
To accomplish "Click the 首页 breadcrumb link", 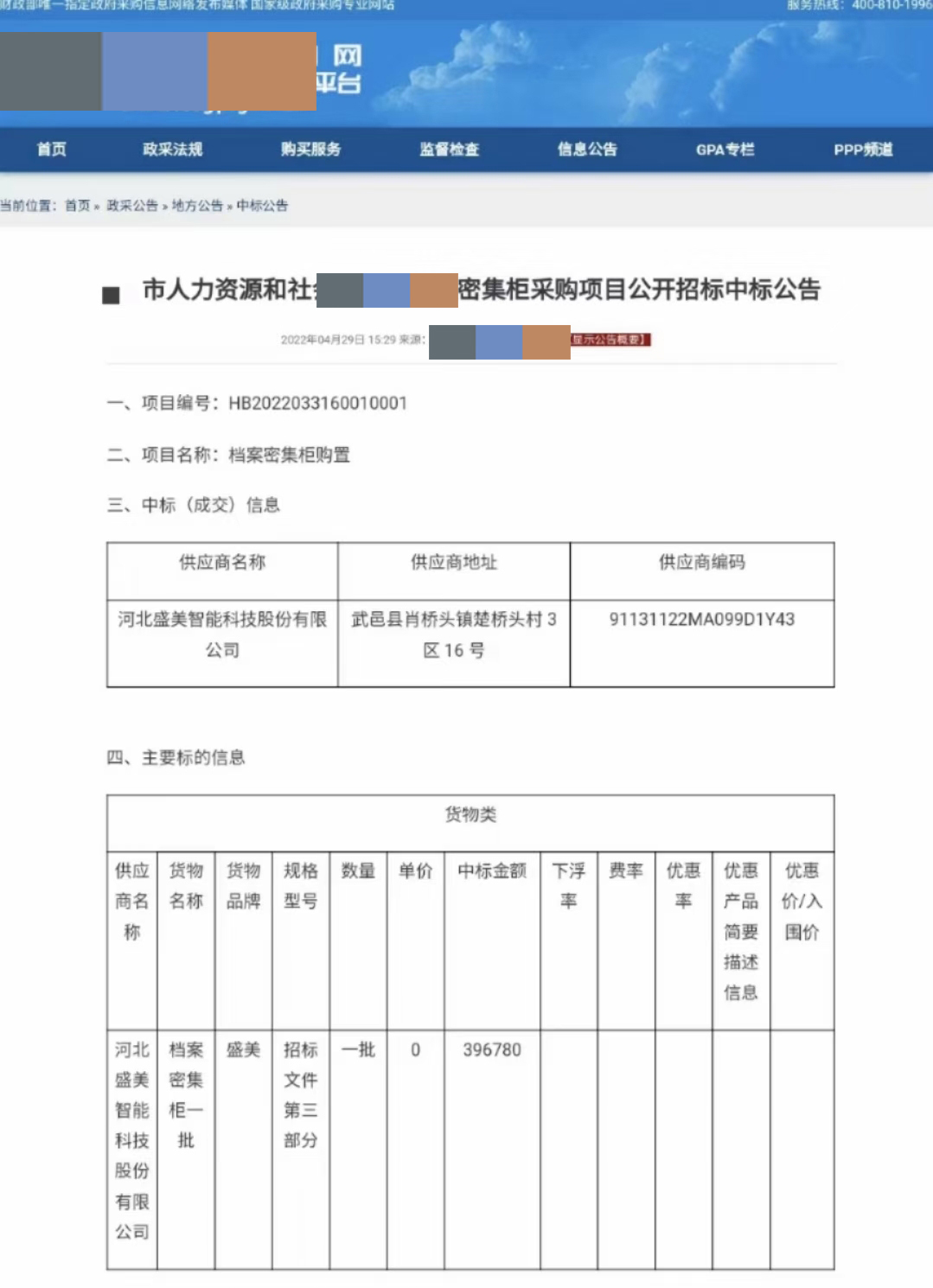I will (77, 206).
